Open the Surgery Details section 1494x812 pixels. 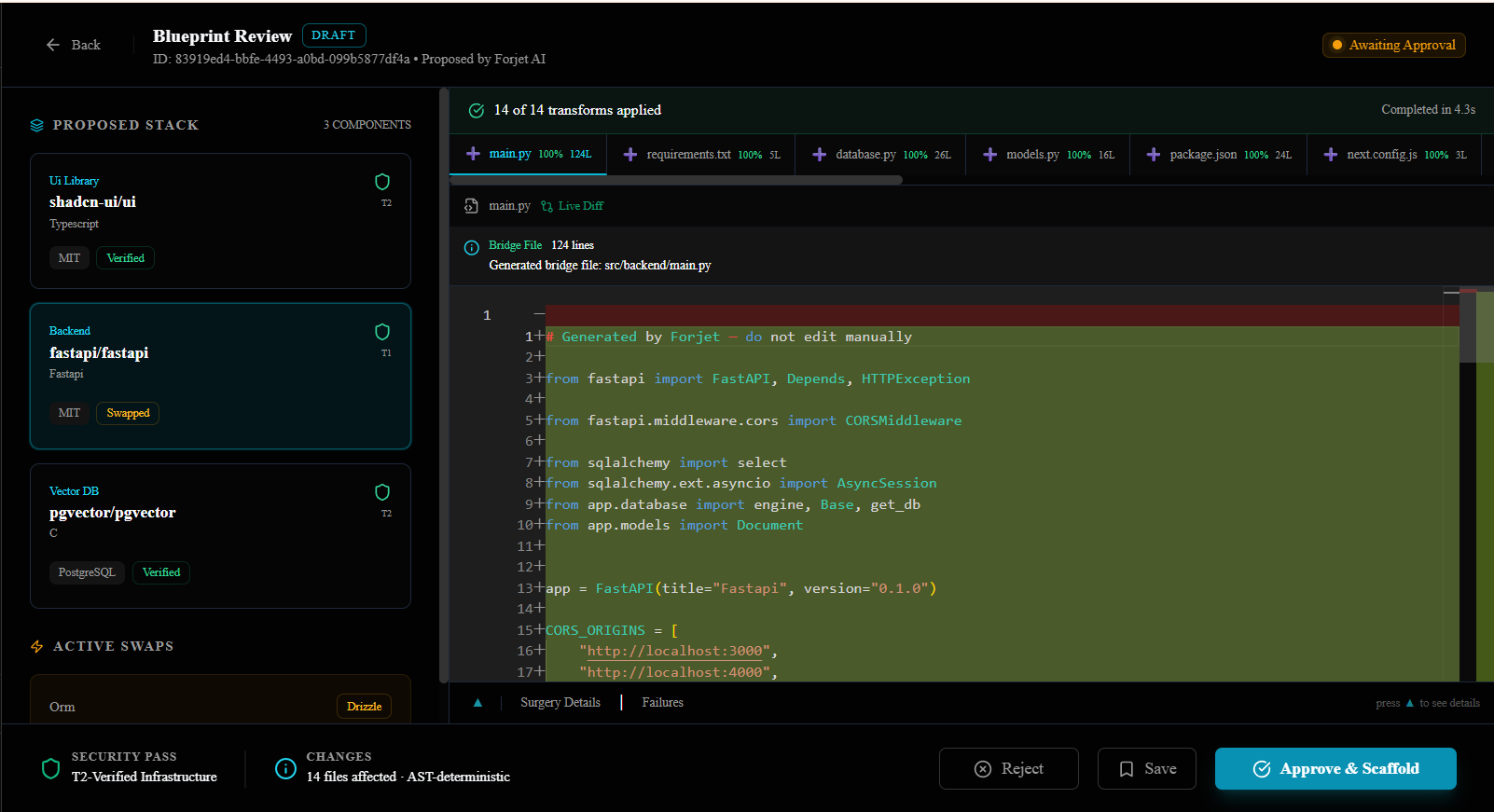pyautogui.click(x=560, y=703)
